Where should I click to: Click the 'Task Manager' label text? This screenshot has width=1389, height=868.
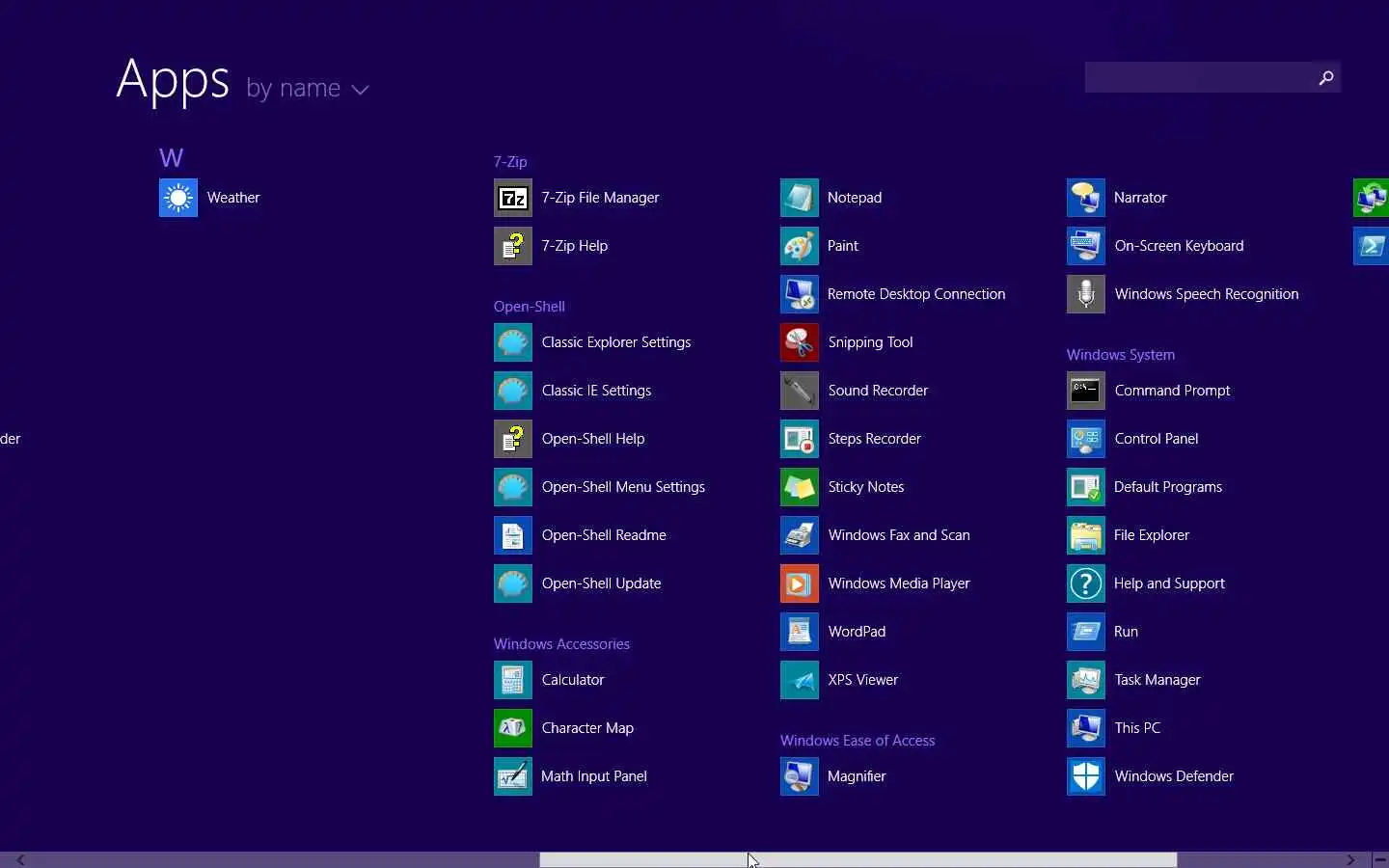coord(1157,680)
